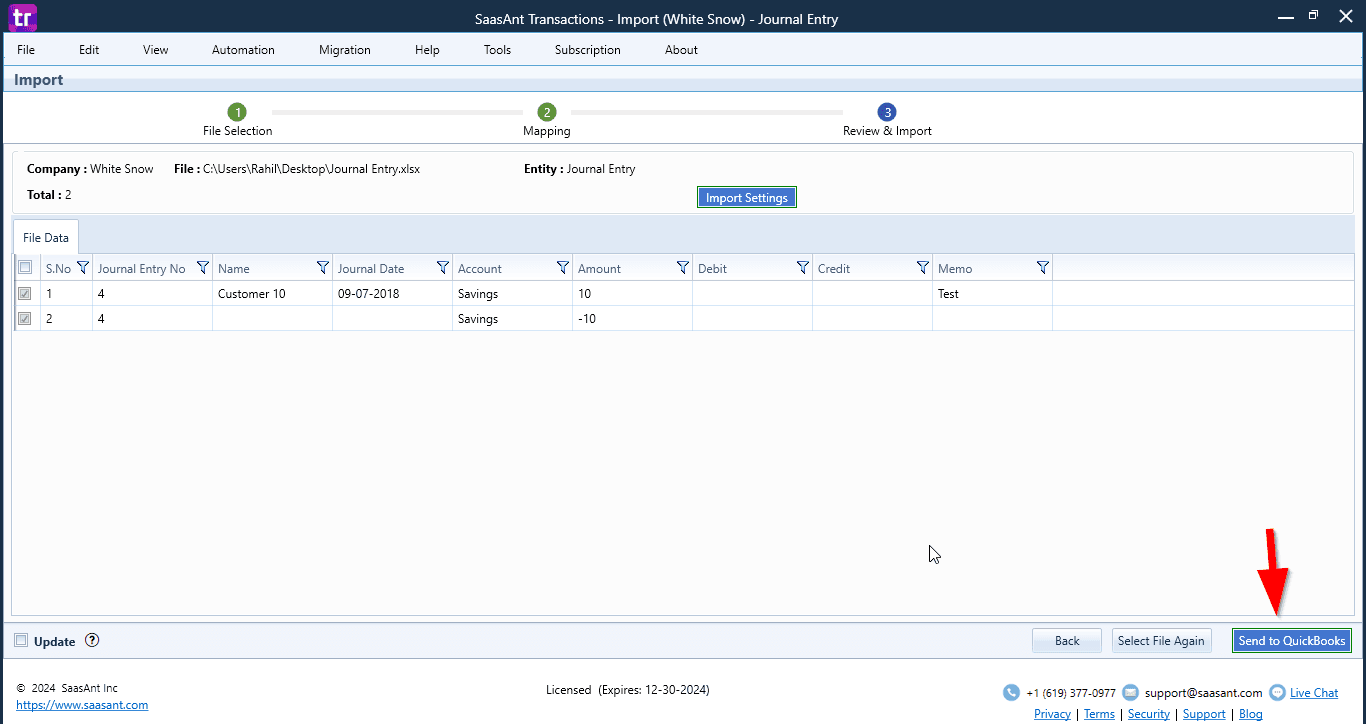This screenshot has width=1366, height=724.
Task: Open the View menu
Action: [x=156, y=49]
